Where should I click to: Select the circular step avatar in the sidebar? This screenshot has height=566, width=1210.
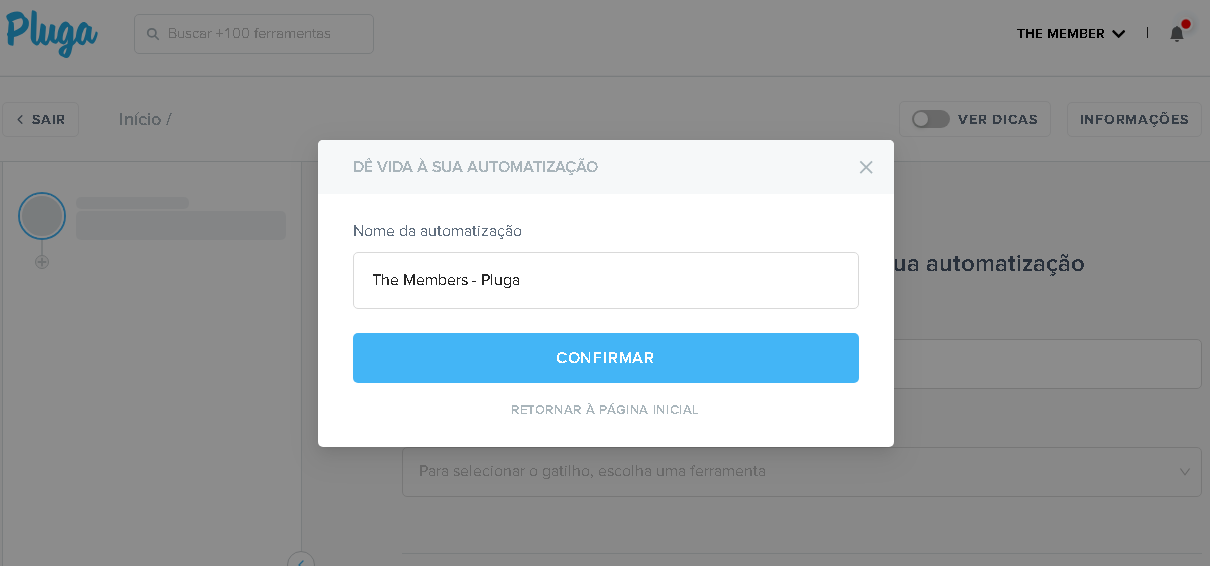pyautogui.click(x=42, y=216)
